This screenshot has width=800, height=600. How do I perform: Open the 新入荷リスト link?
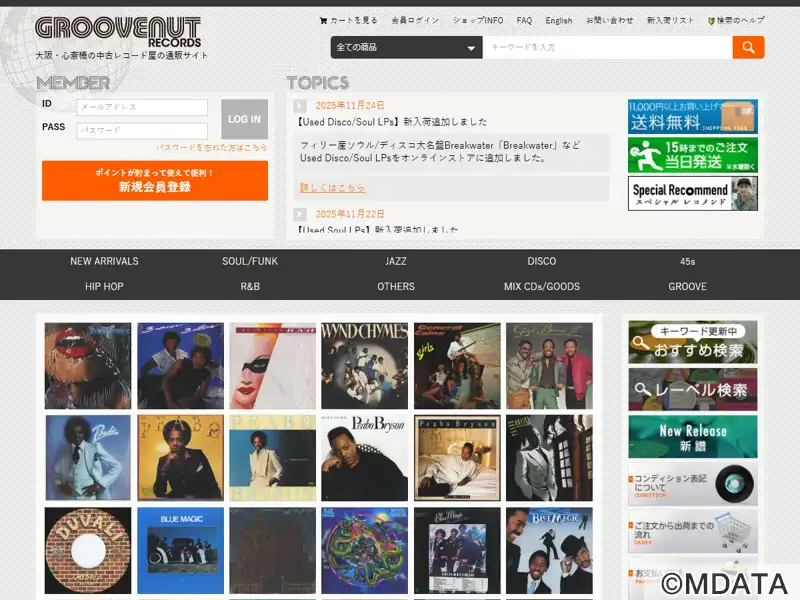(670, 20)
